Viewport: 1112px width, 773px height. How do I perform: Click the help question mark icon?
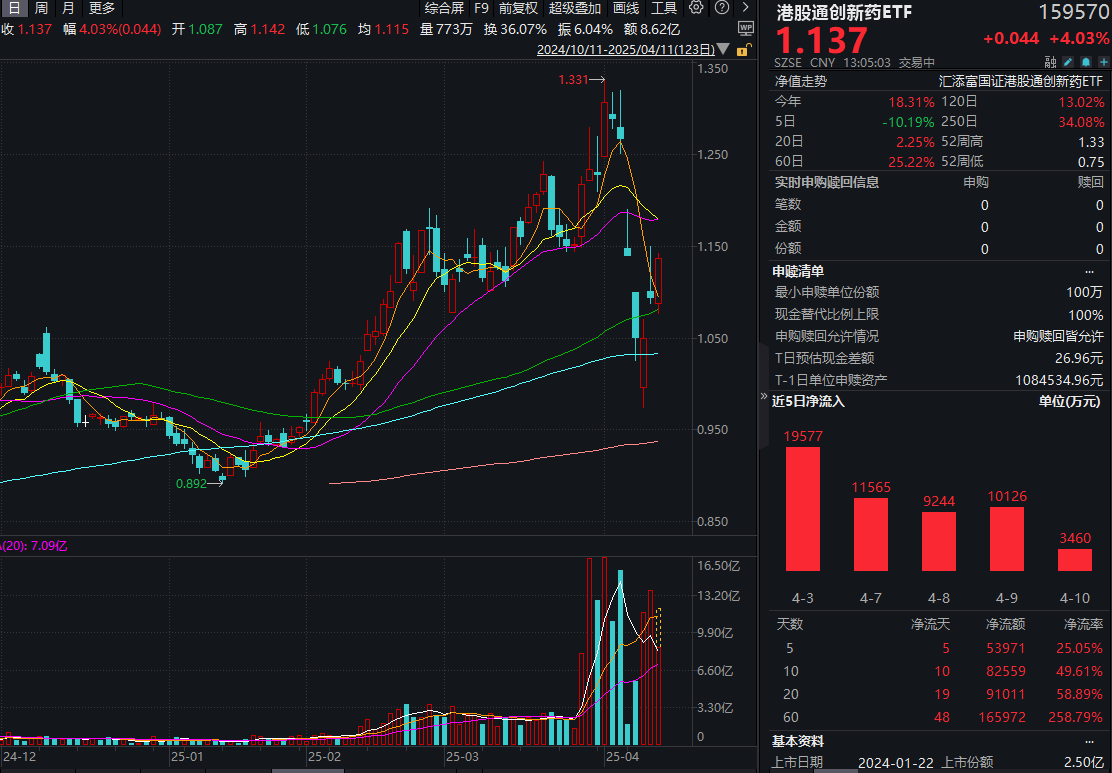722,8
